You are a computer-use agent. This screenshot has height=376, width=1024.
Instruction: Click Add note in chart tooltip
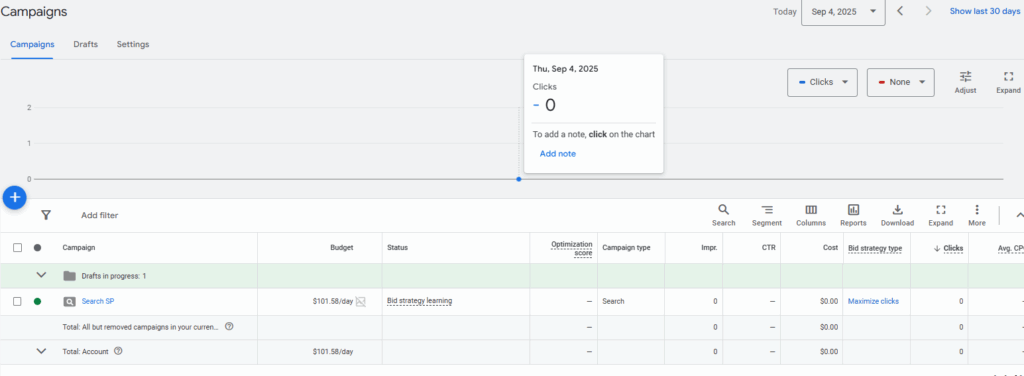(558, 153)
